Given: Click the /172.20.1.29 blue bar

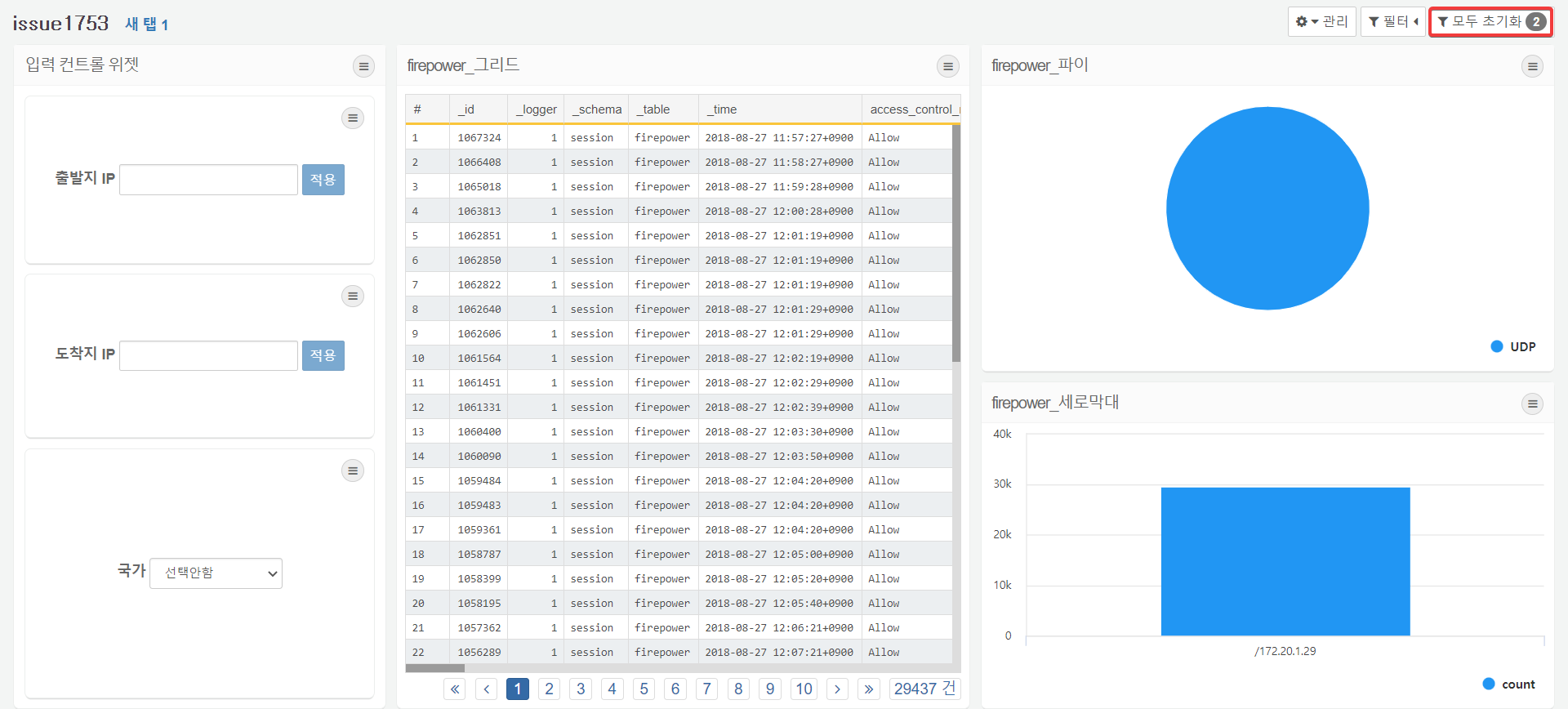Looking at the screenshot, I should coord(1285,561).
